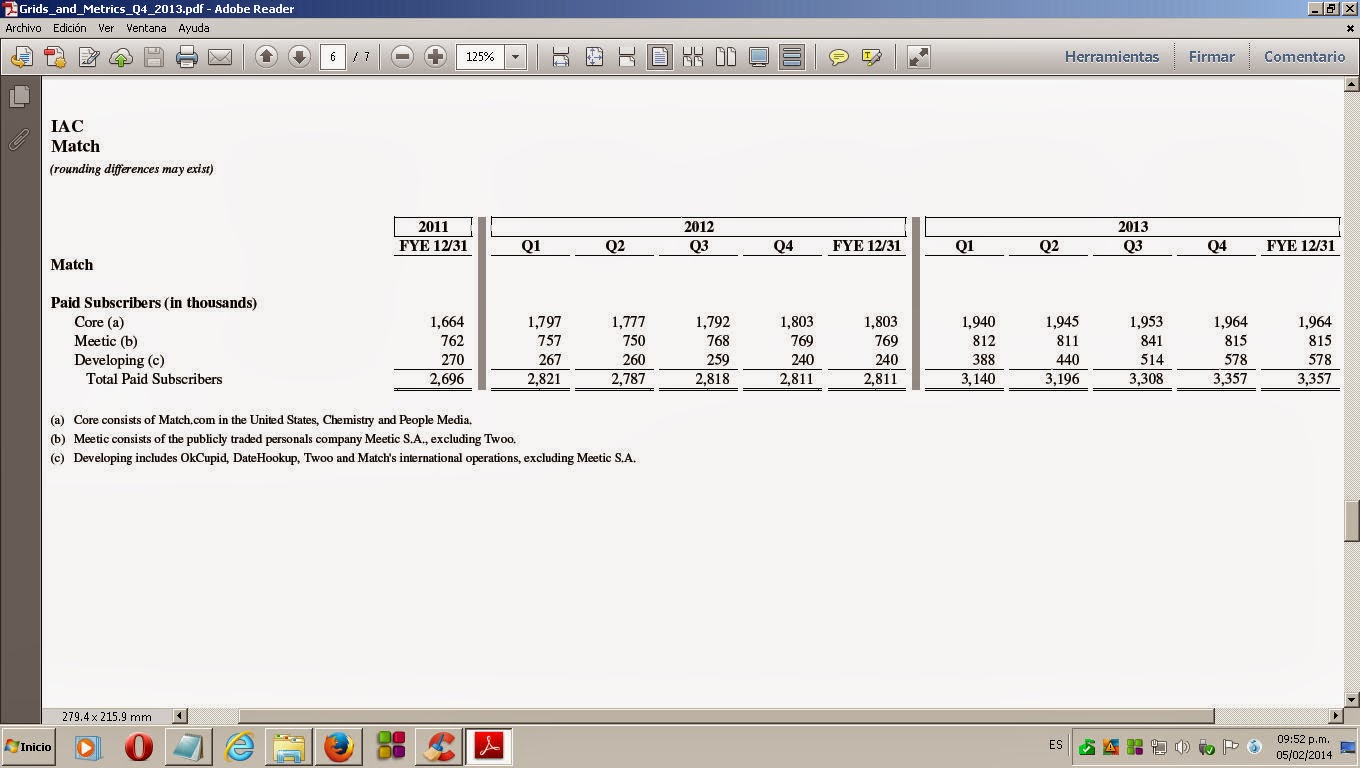Viewport: 1360px width, 768px height.
Task: Click the page size 279.4 x 215.9 mm
Action: pos(106,716)
